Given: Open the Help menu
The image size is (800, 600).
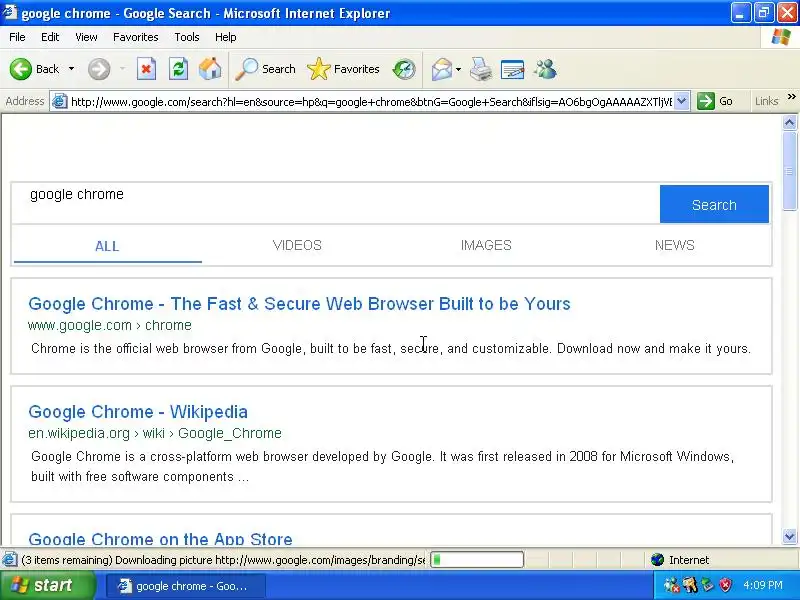Looking at the screenshot, I should click(x=226, y=37).
